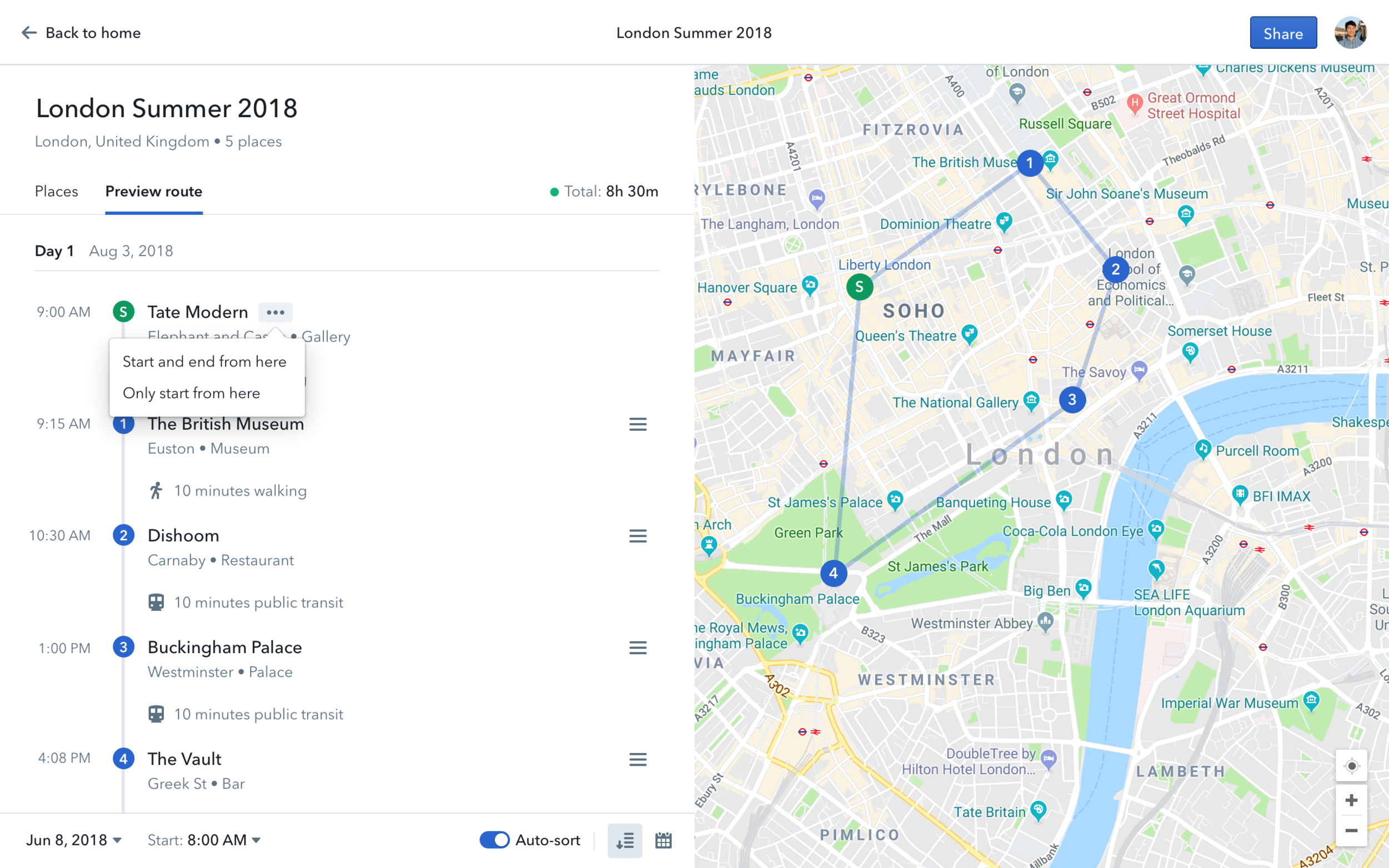1389x868 pixels.
Task: Click the Tate Britain map pin
Action: point(1038,811)
